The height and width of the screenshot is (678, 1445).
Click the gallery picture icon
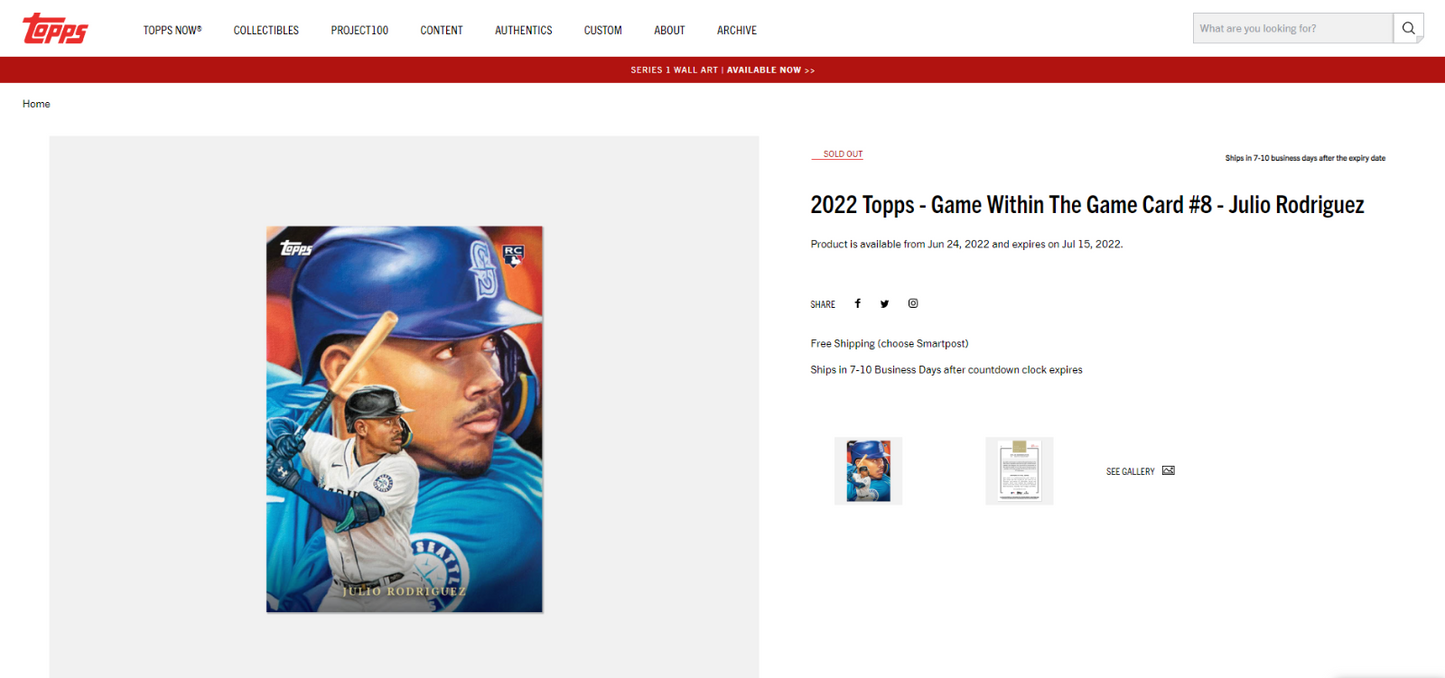tap(1168, 471)
